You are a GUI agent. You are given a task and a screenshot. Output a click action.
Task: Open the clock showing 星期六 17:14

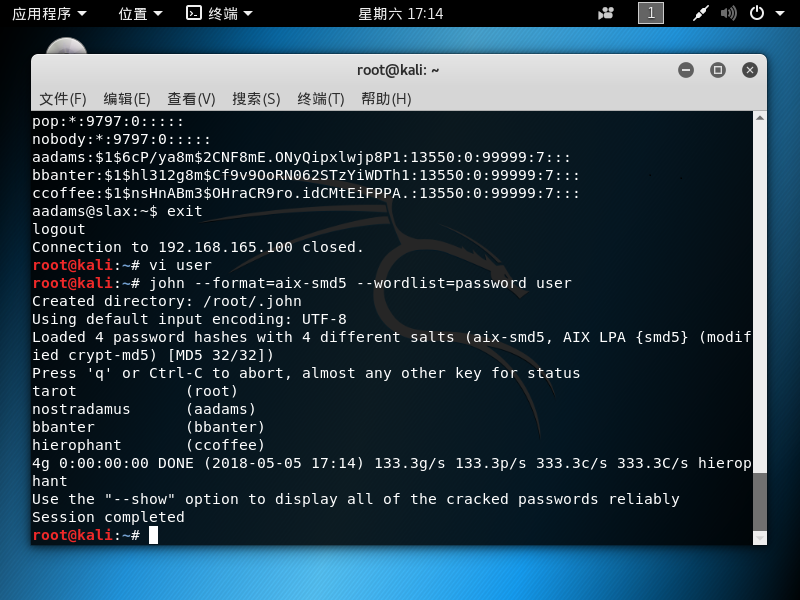(x=401, y=13)
